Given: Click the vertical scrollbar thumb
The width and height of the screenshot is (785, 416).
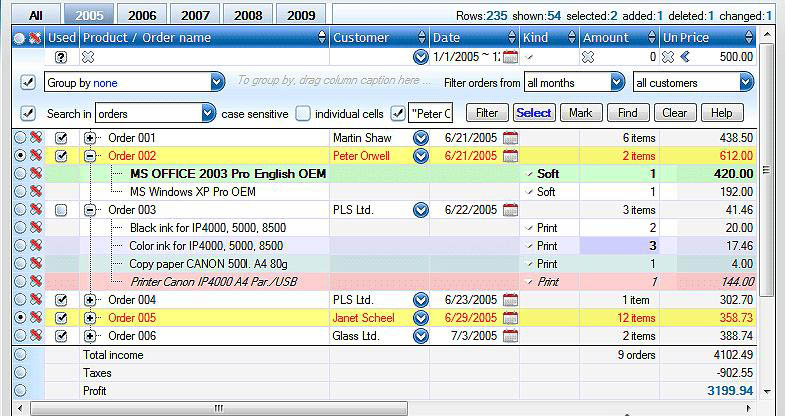Looking at the screenshot, I should tap(766, 170).
